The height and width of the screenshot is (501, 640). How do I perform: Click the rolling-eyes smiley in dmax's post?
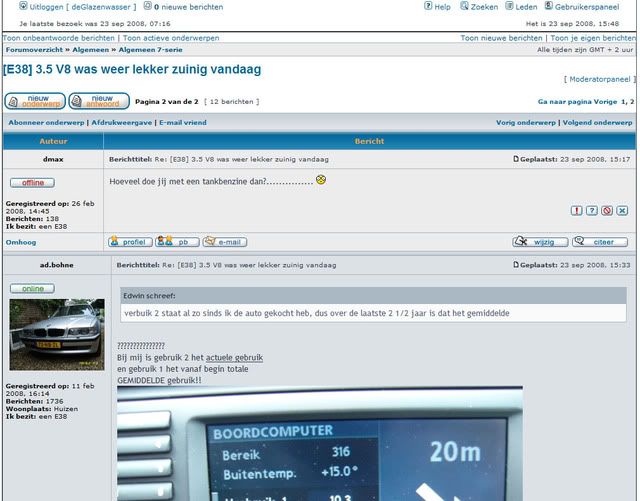pos(321,179)
